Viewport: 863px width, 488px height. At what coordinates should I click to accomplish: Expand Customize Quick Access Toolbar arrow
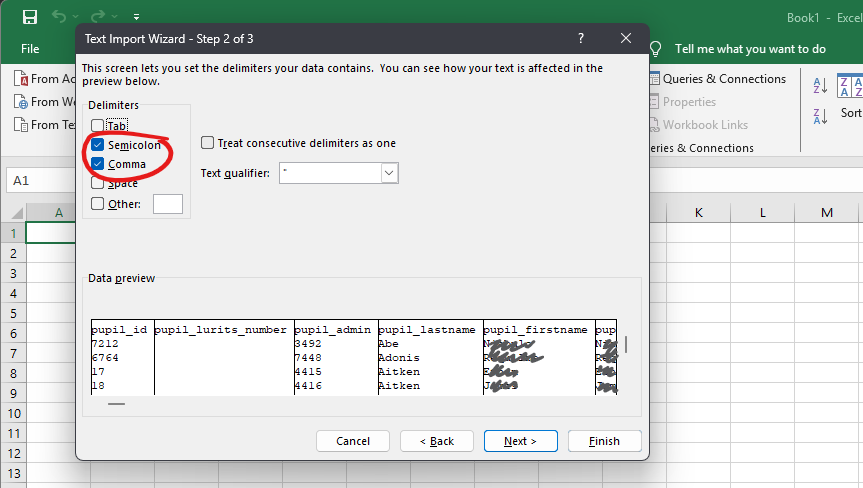(x=136, y=18)
